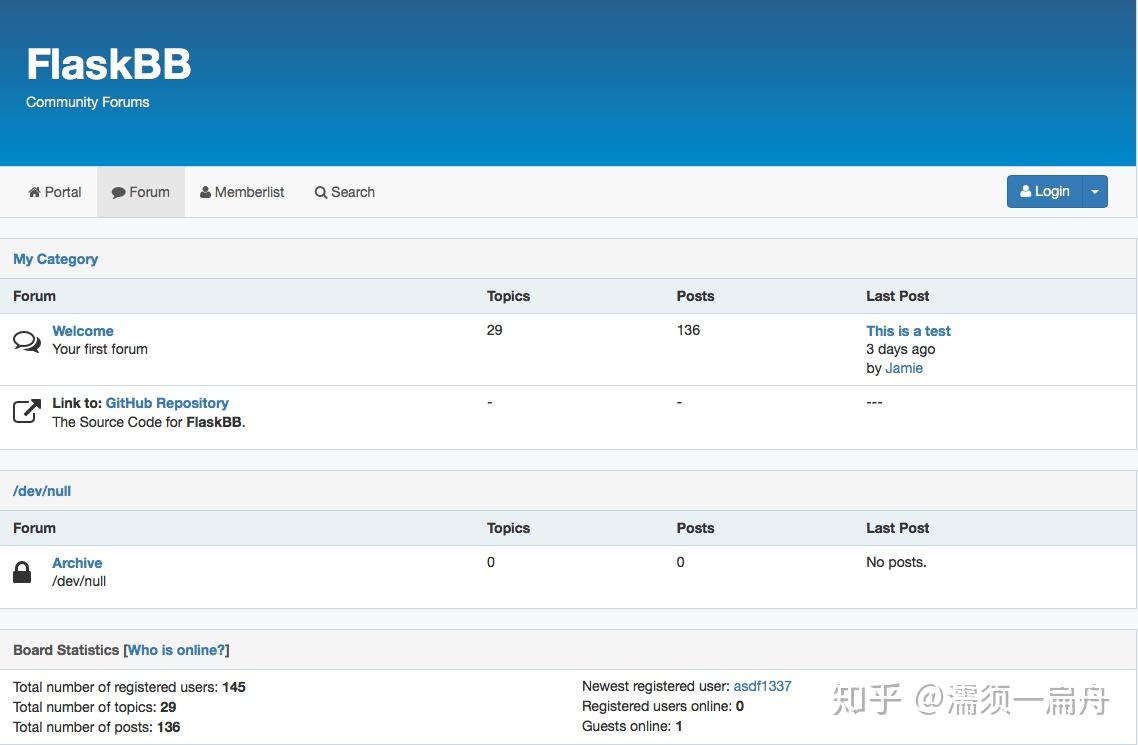
Task: Expand the My Category section header
Action: [55, 259]
